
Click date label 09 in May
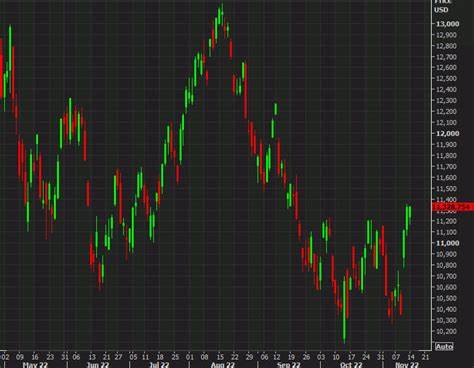tap(20, 357)
